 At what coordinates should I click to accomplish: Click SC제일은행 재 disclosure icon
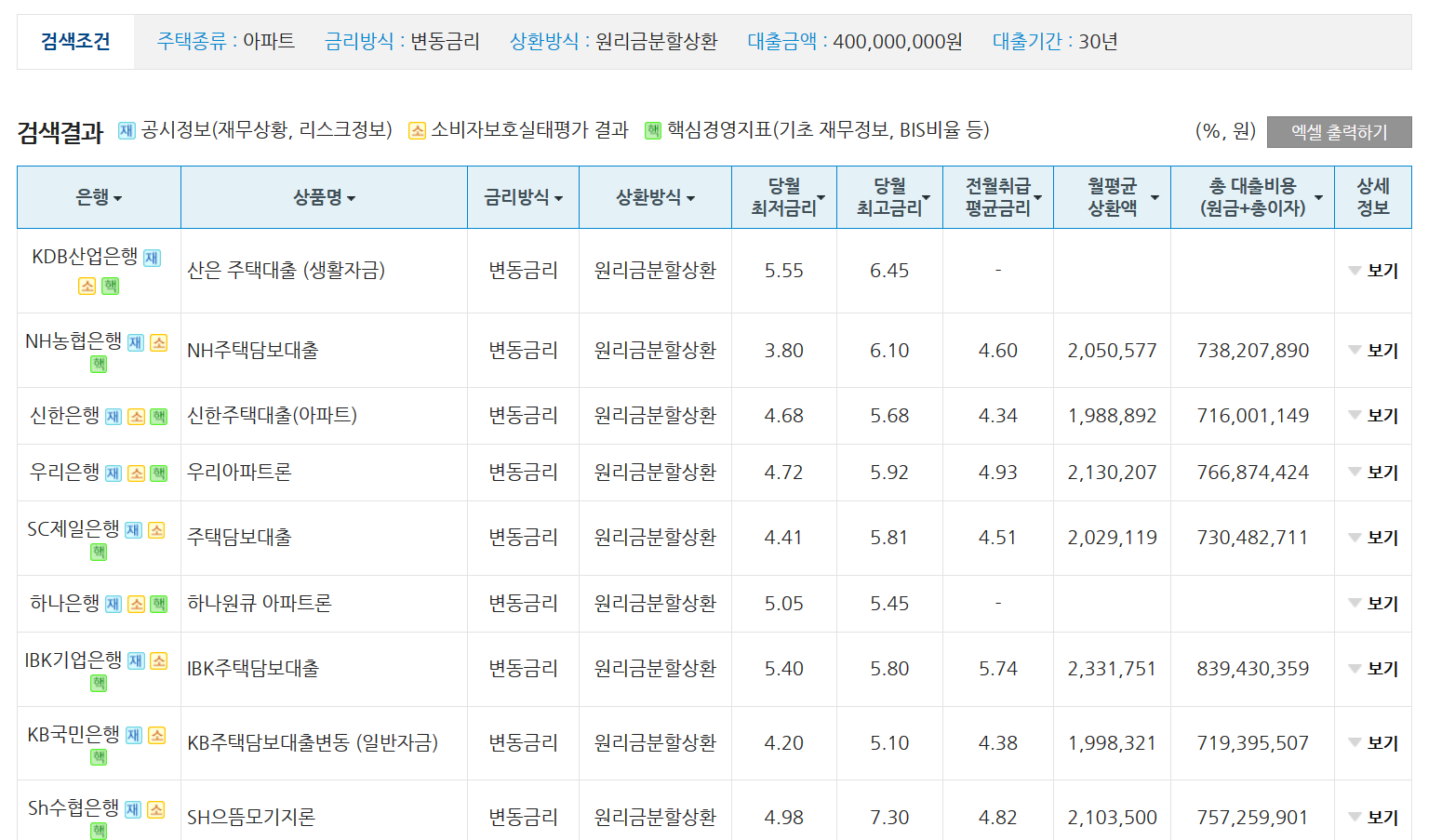[x=134, y=530]
